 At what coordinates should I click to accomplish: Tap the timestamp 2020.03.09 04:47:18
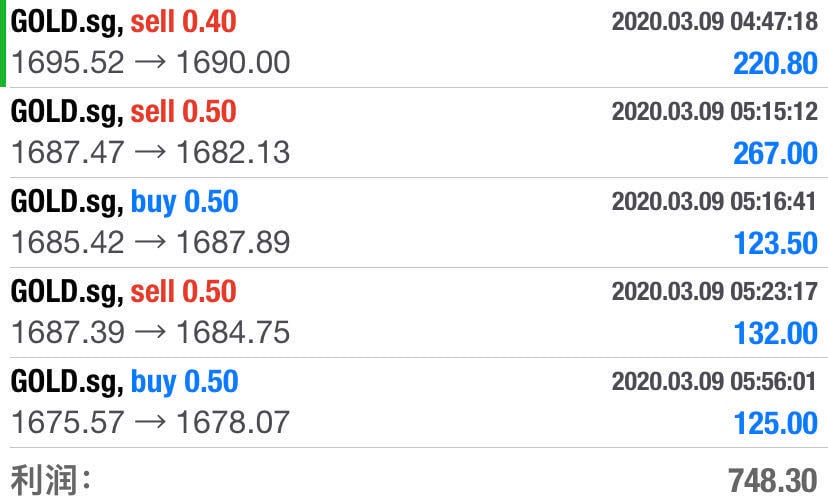[x=714, y=22]
